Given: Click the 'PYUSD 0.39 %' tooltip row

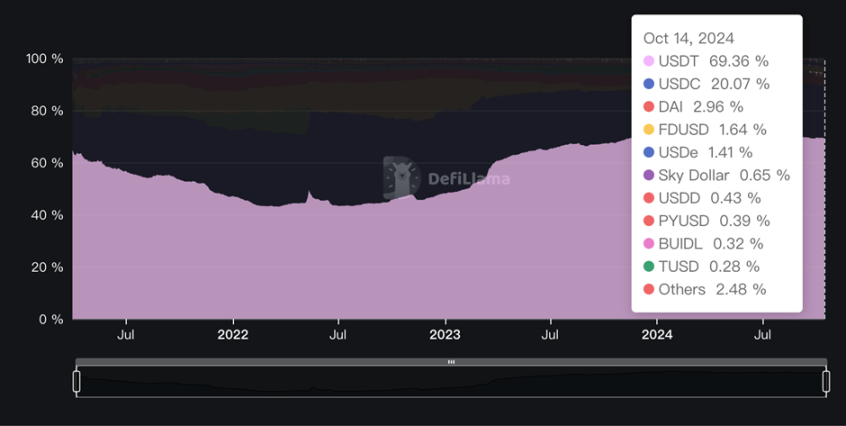Looking at the screenshot, I should point(707,221).
